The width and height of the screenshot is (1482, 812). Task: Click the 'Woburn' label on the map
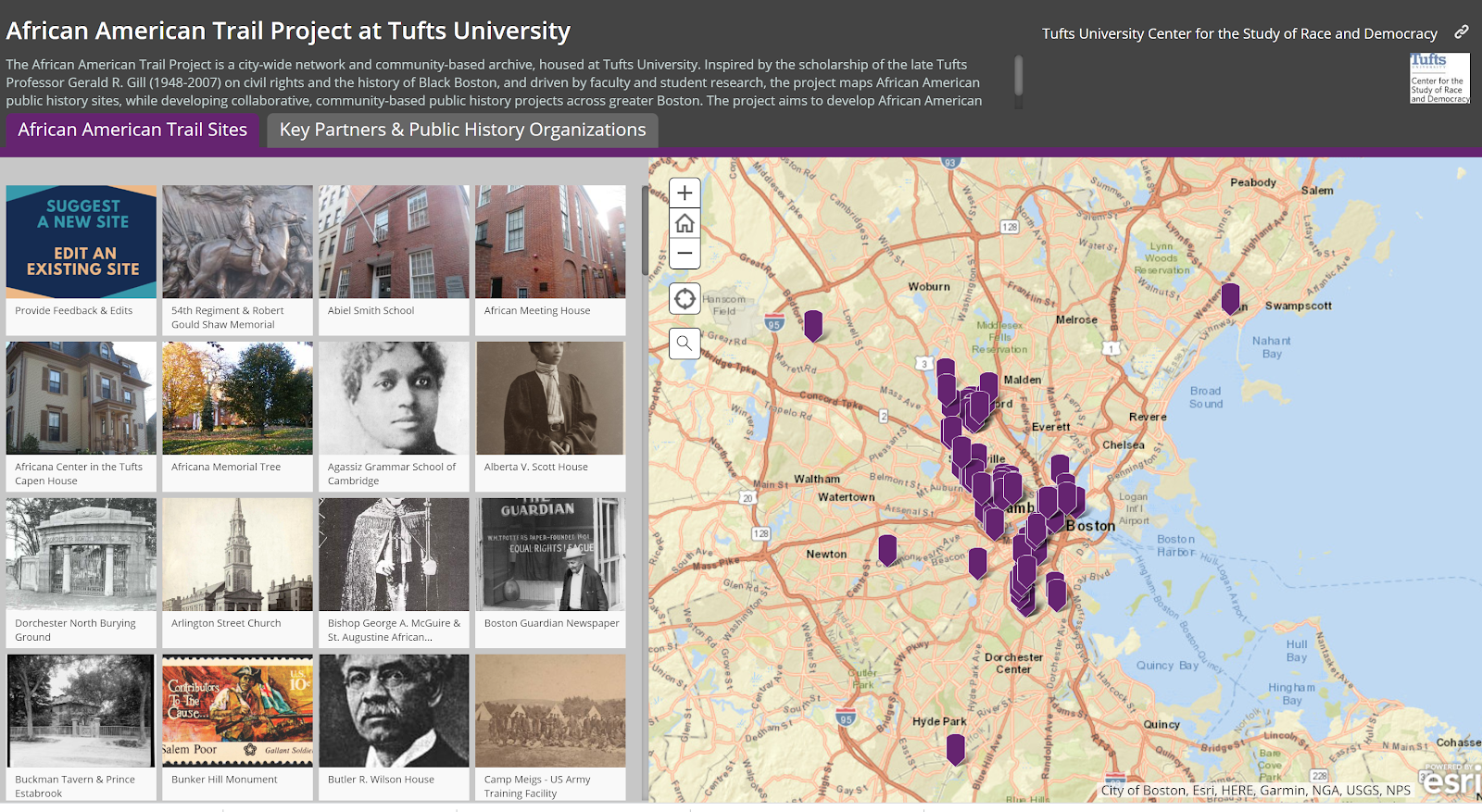pyautogui.click(x=929, y=287)
